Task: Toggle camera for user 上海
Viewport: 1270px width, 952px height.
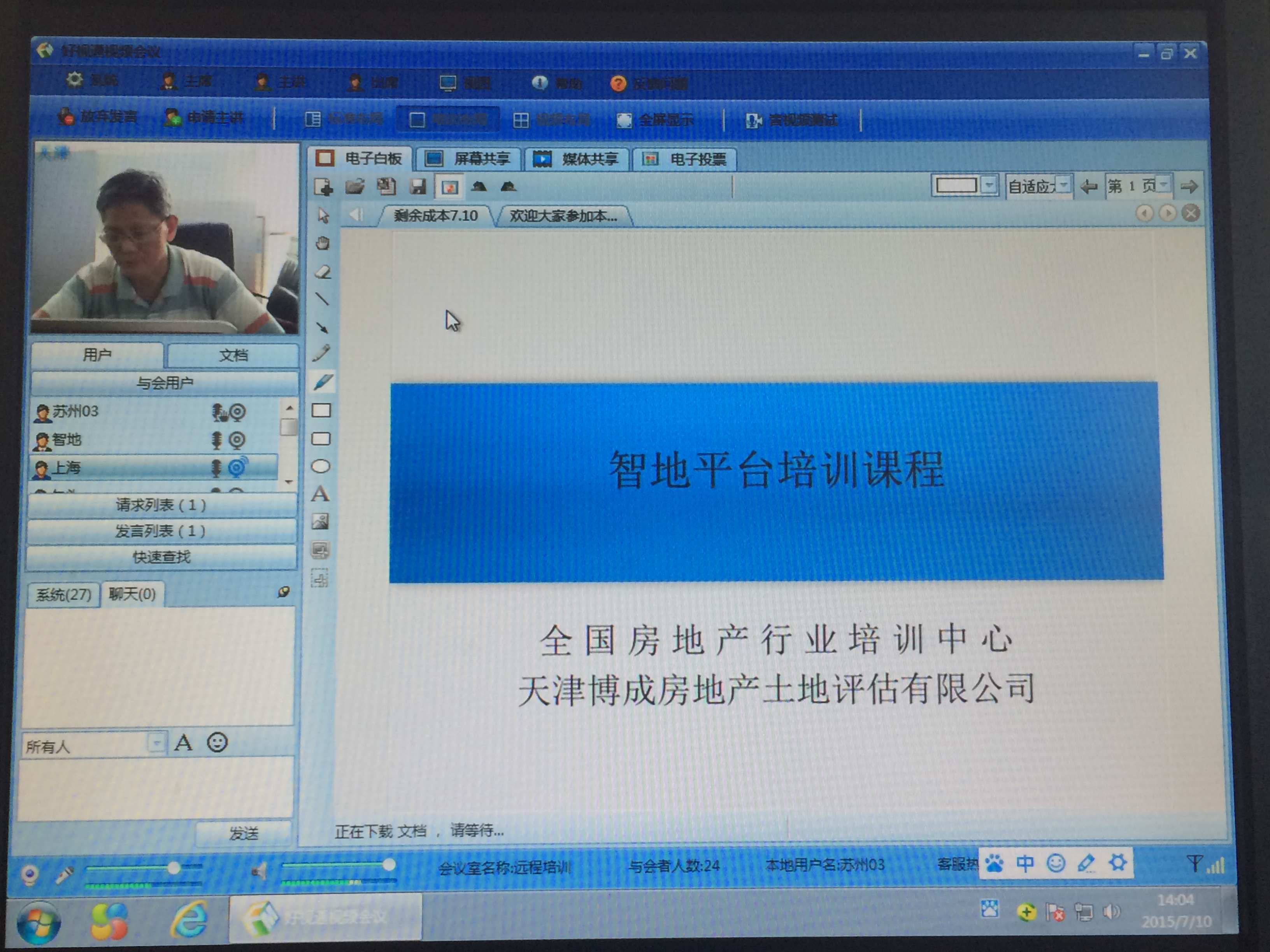Action: pyautogui.click(x=238, y=467)
